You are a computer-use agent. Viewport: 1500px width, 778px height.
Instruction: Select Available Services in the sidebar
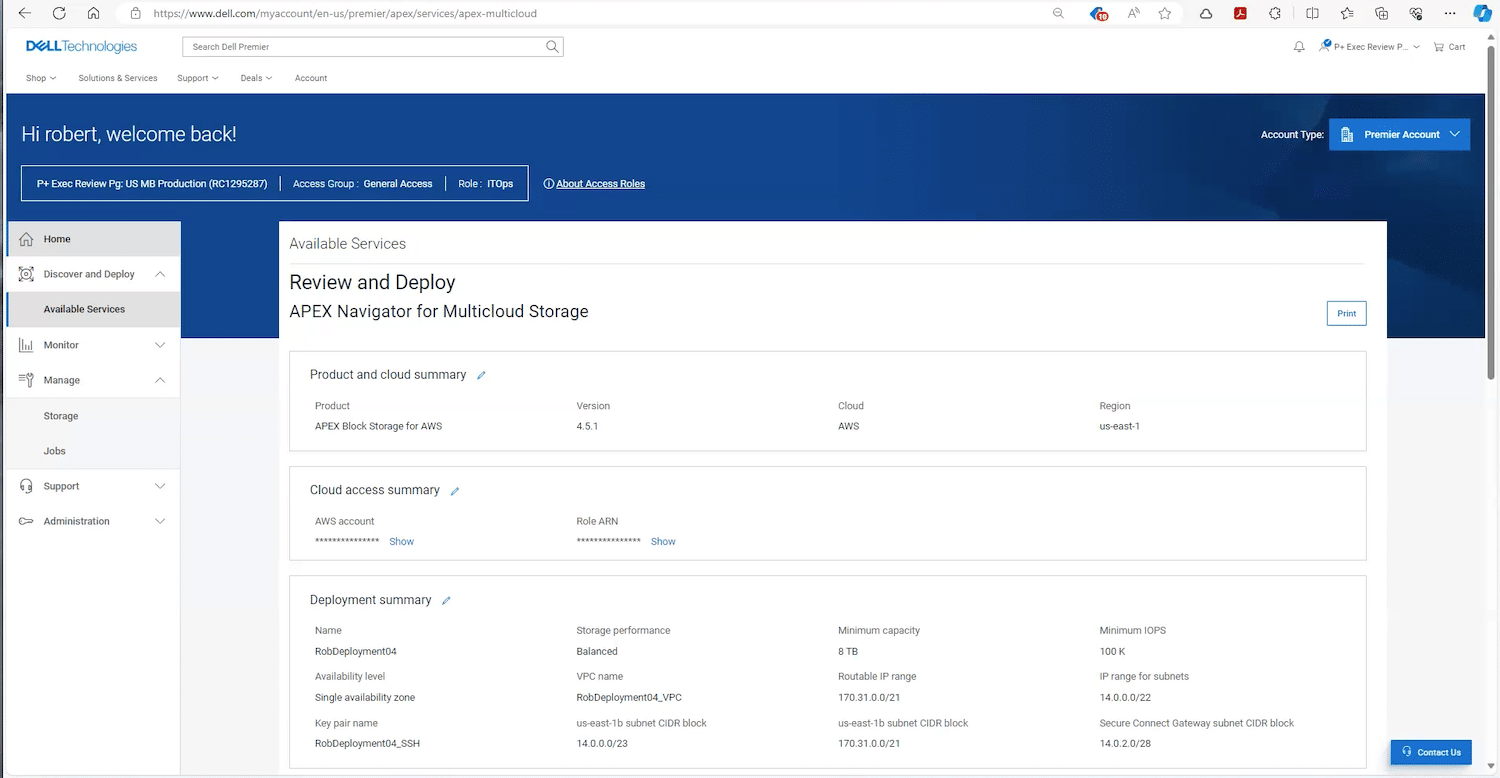tap(93, 309)
